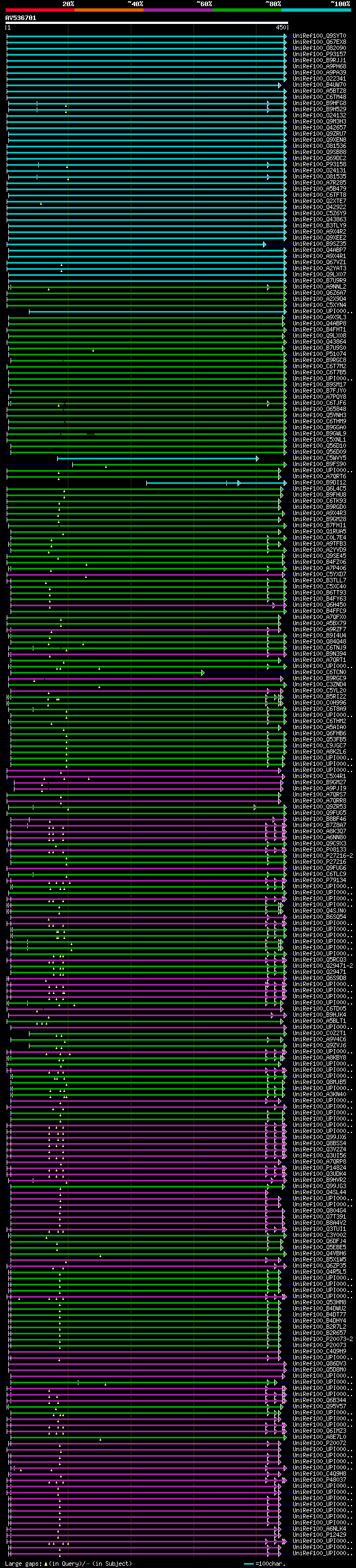Select hit UniRef100_P51074
The width and height of the screenshot is (356, 1568).
[x=319, y=354]
